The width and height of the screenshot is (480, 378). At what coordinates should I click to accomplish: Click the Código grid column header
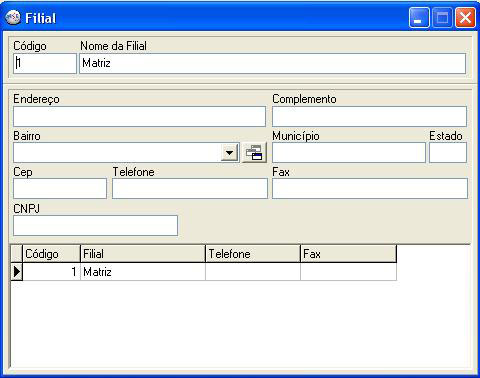51,254
